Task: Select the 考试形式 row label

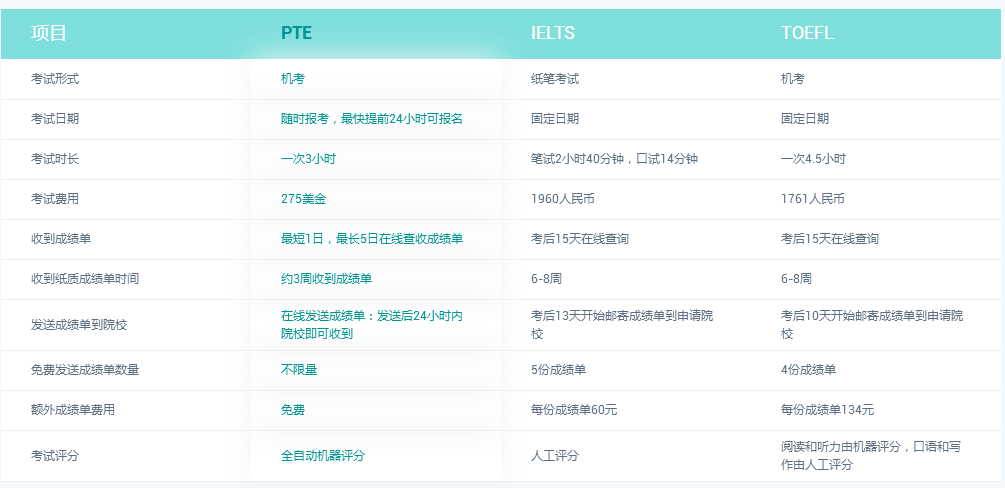Action: coord(55,78)
